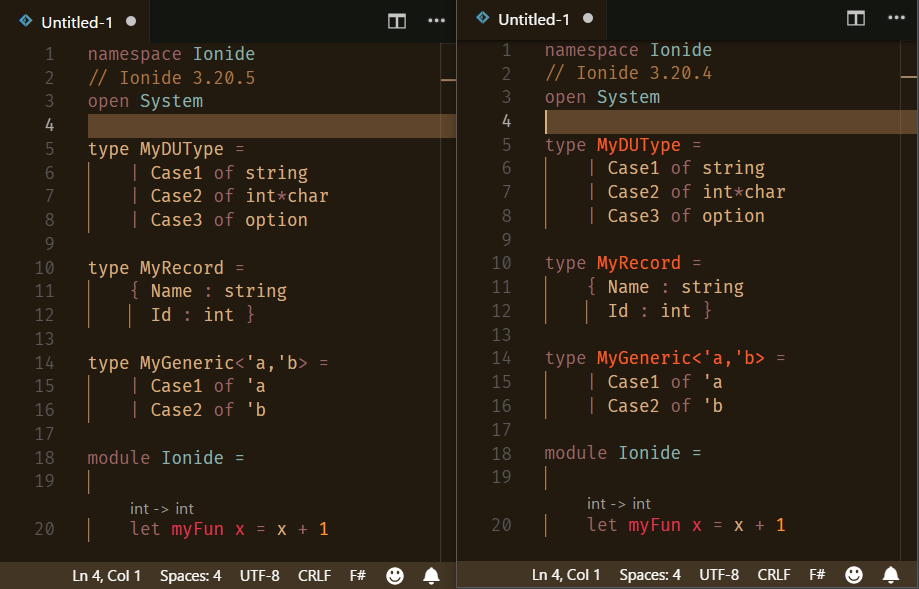Click unsaved dot on left Untitled-1 tab
This screenshot has height=589, width=919.
(131, 21)
